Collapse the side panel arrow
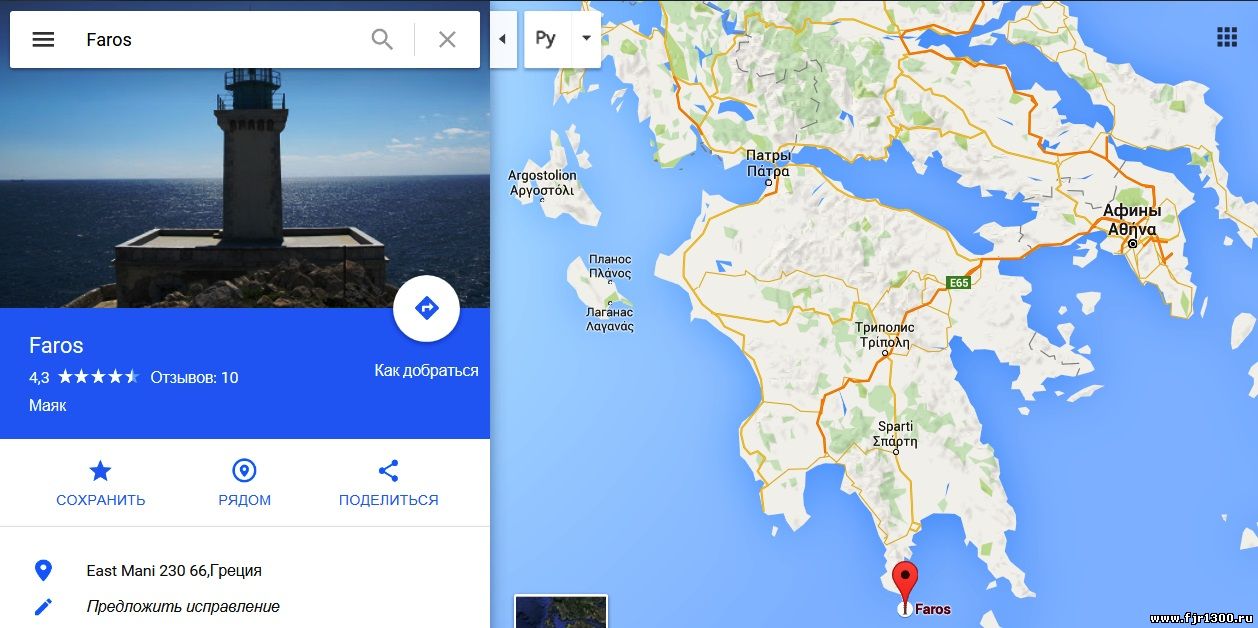Screen dimensions: 1258x628 [503, 39]
